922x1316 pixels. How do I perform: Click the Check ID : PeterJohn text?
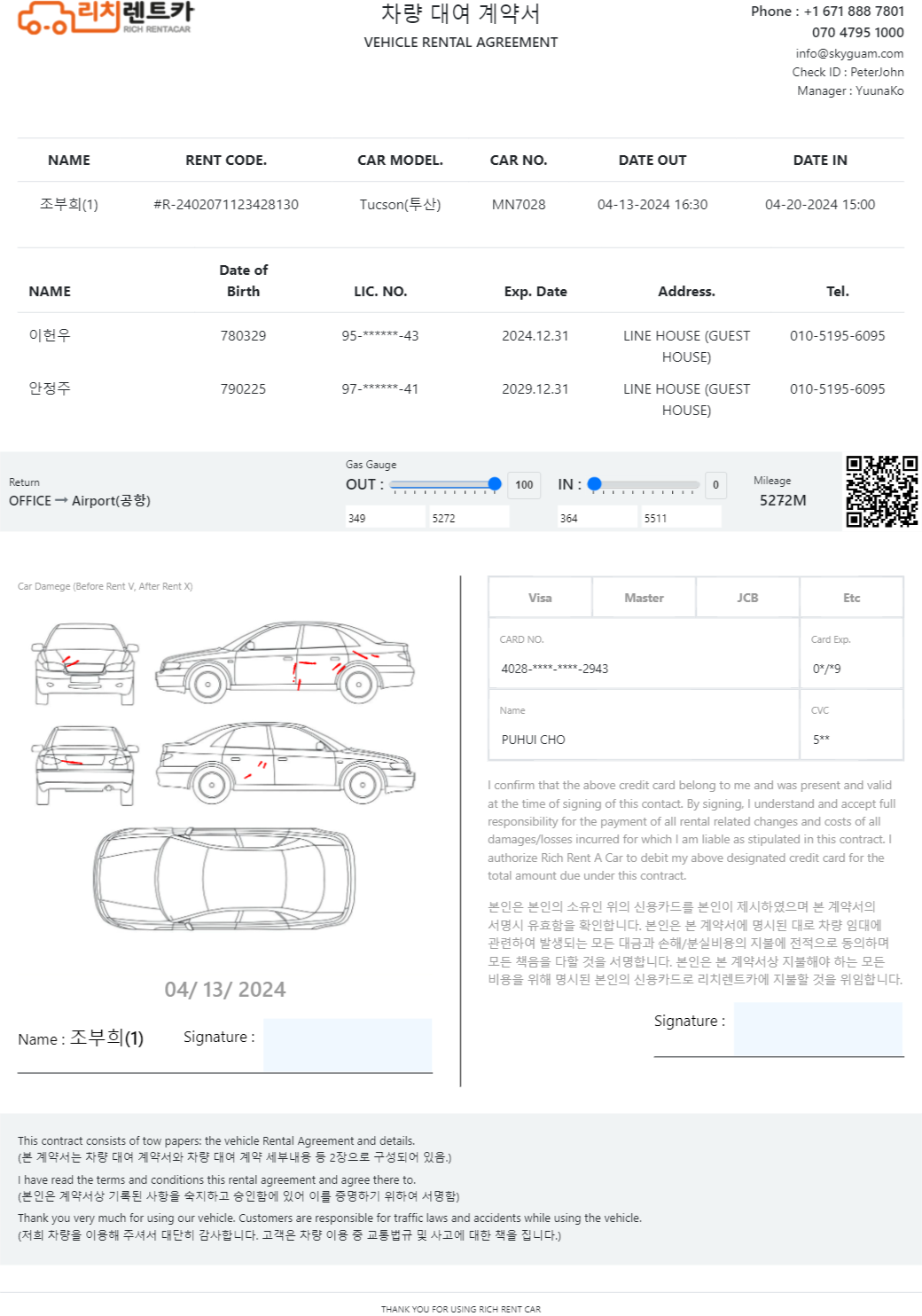848,73
